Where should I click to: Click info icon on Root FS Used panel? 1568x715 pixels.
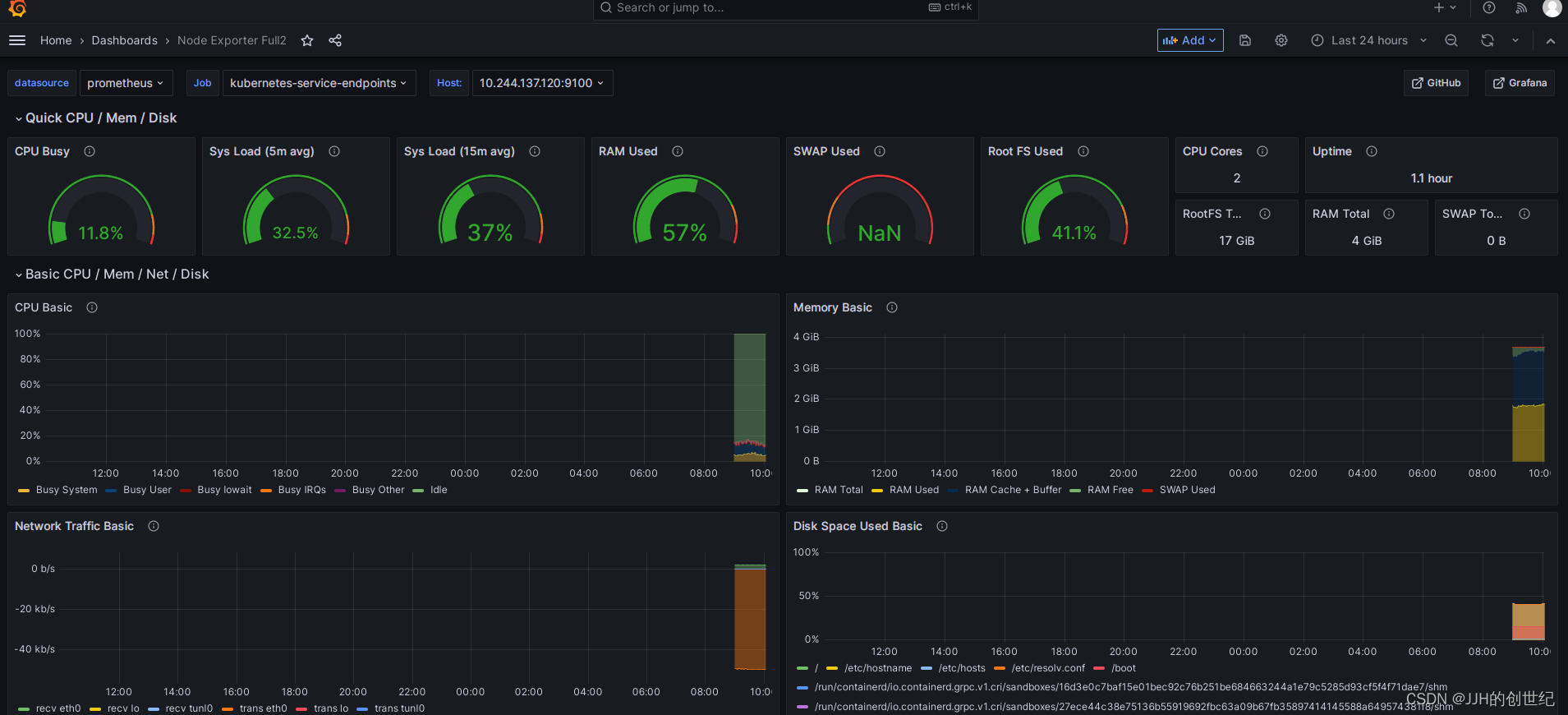point(1083,151)
